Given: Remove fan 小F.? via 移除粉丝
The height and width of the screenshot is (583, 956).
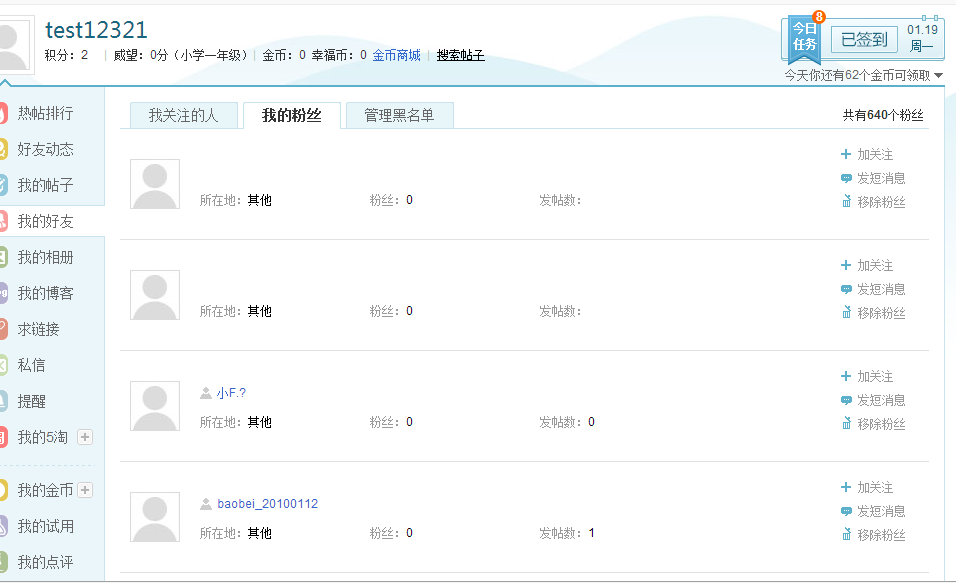Looking at the screenshot, I should pos(873,424).
